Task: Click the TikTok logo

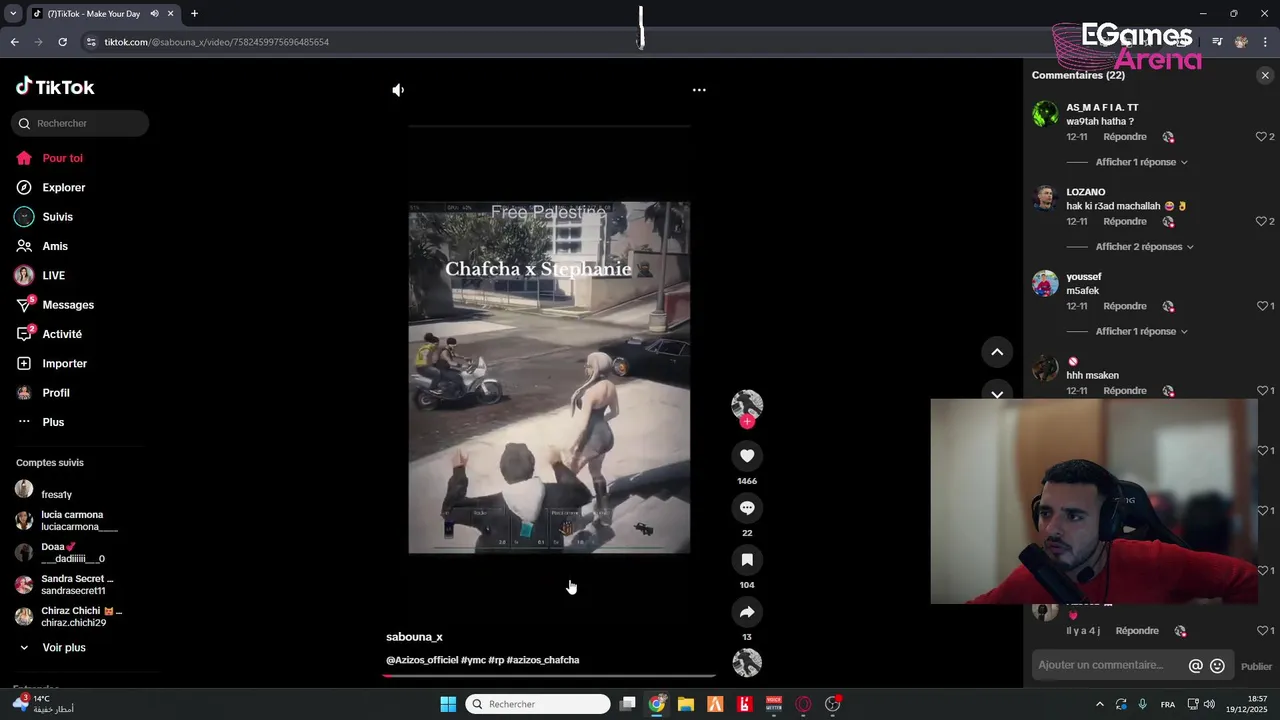Action: 55,87
